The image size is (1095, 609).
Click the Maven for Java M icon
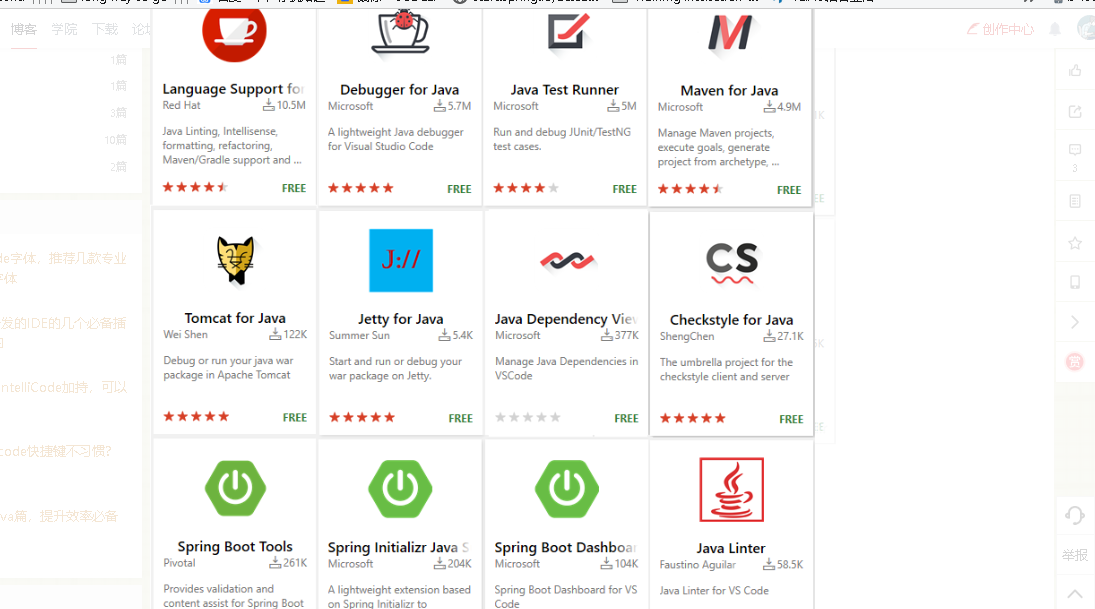[730, 34]
